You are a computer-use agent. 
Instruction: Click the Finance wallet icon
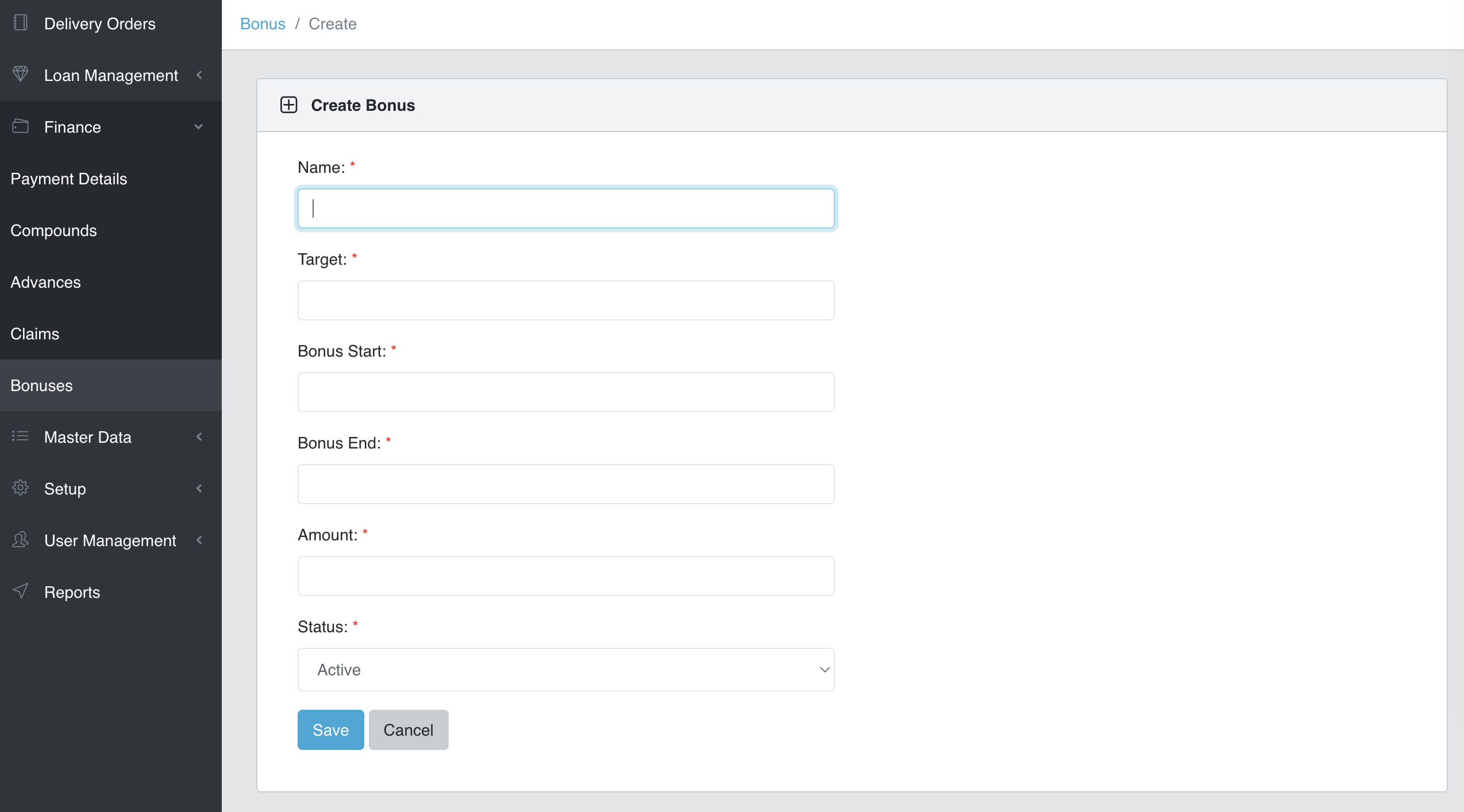pos(21,126)
